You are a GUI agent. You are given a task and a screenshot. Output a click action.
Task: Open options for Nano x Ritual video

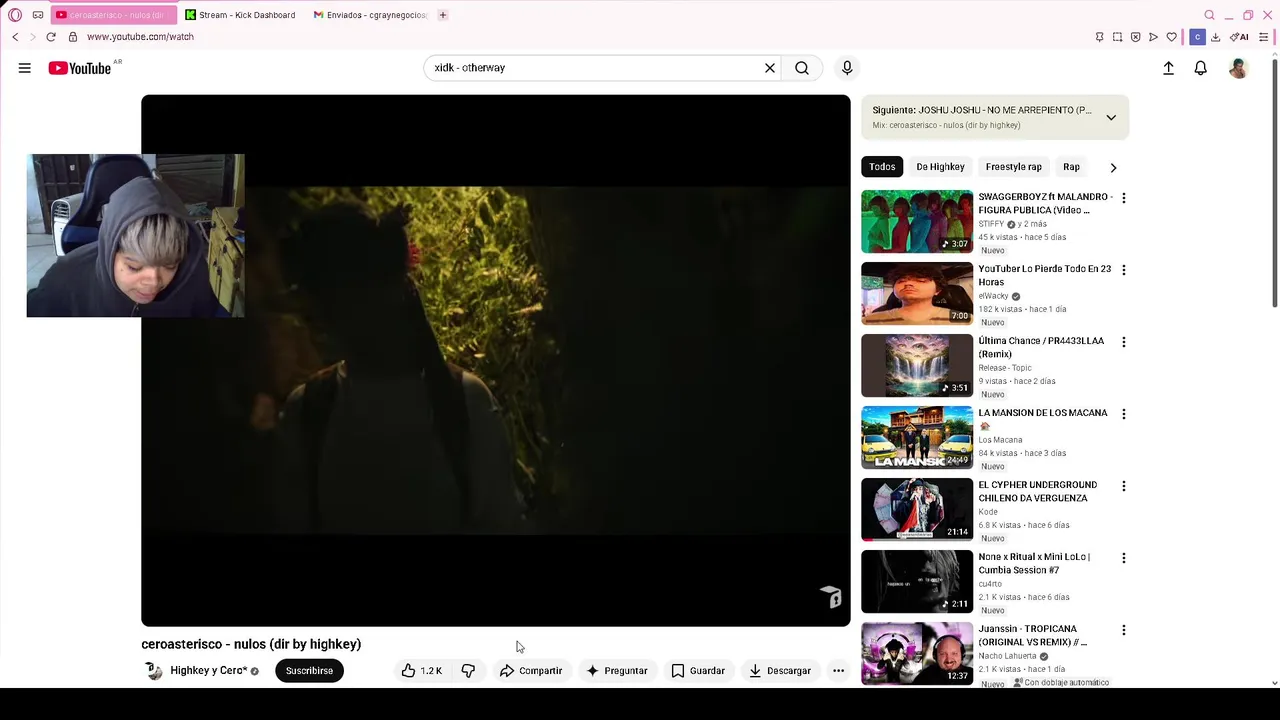point(1123,558)
